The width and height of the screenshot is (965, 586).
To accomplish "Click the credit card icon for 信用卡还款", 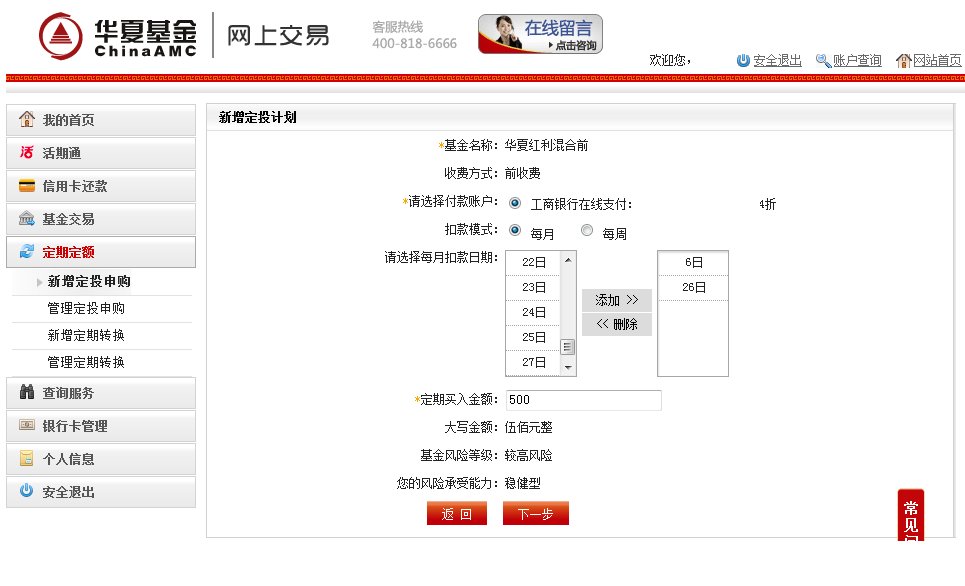I will tap(27, 187).
